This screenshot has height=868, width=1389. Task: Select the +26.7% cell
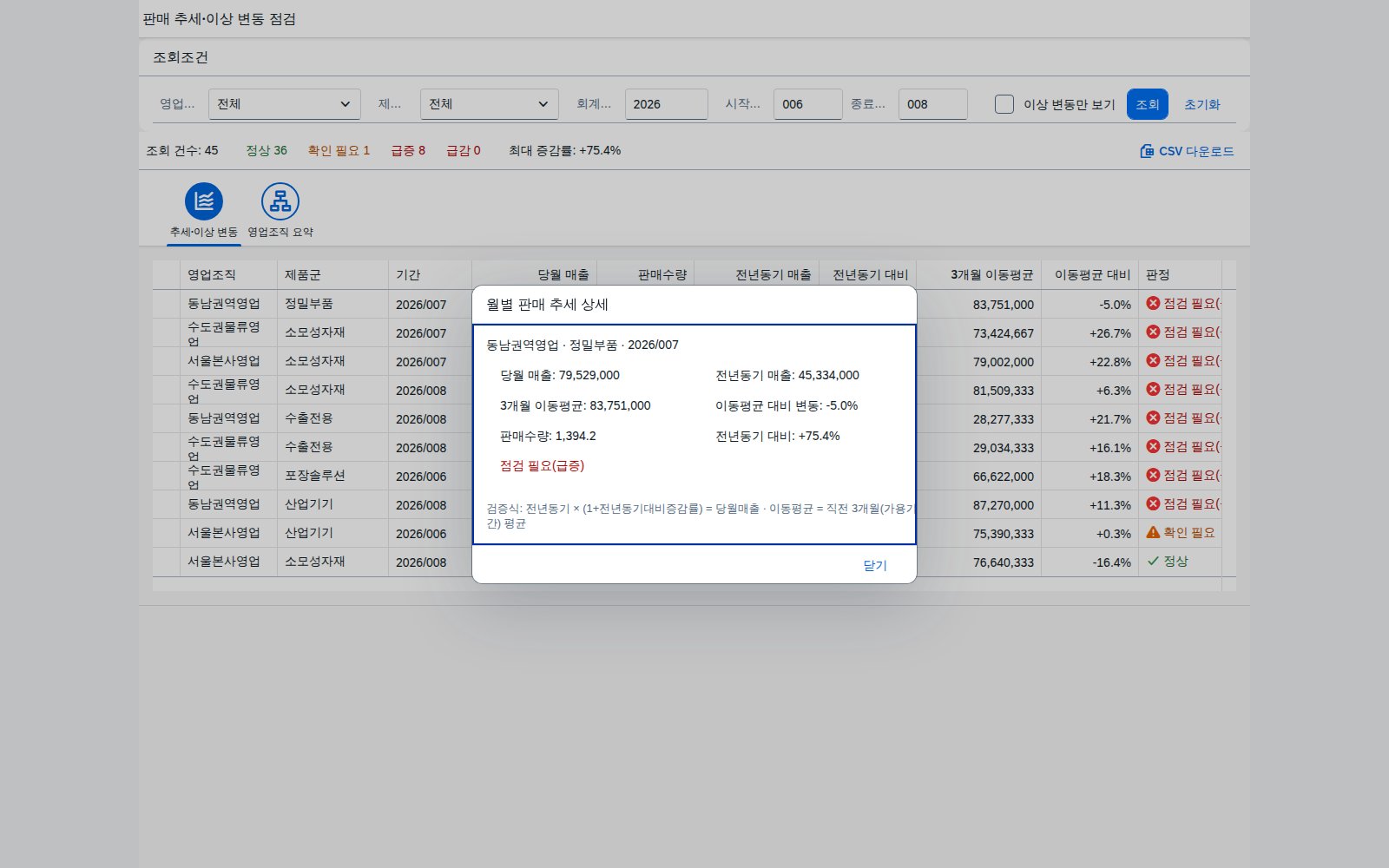pyautogui.click(x=1090, y=333)
